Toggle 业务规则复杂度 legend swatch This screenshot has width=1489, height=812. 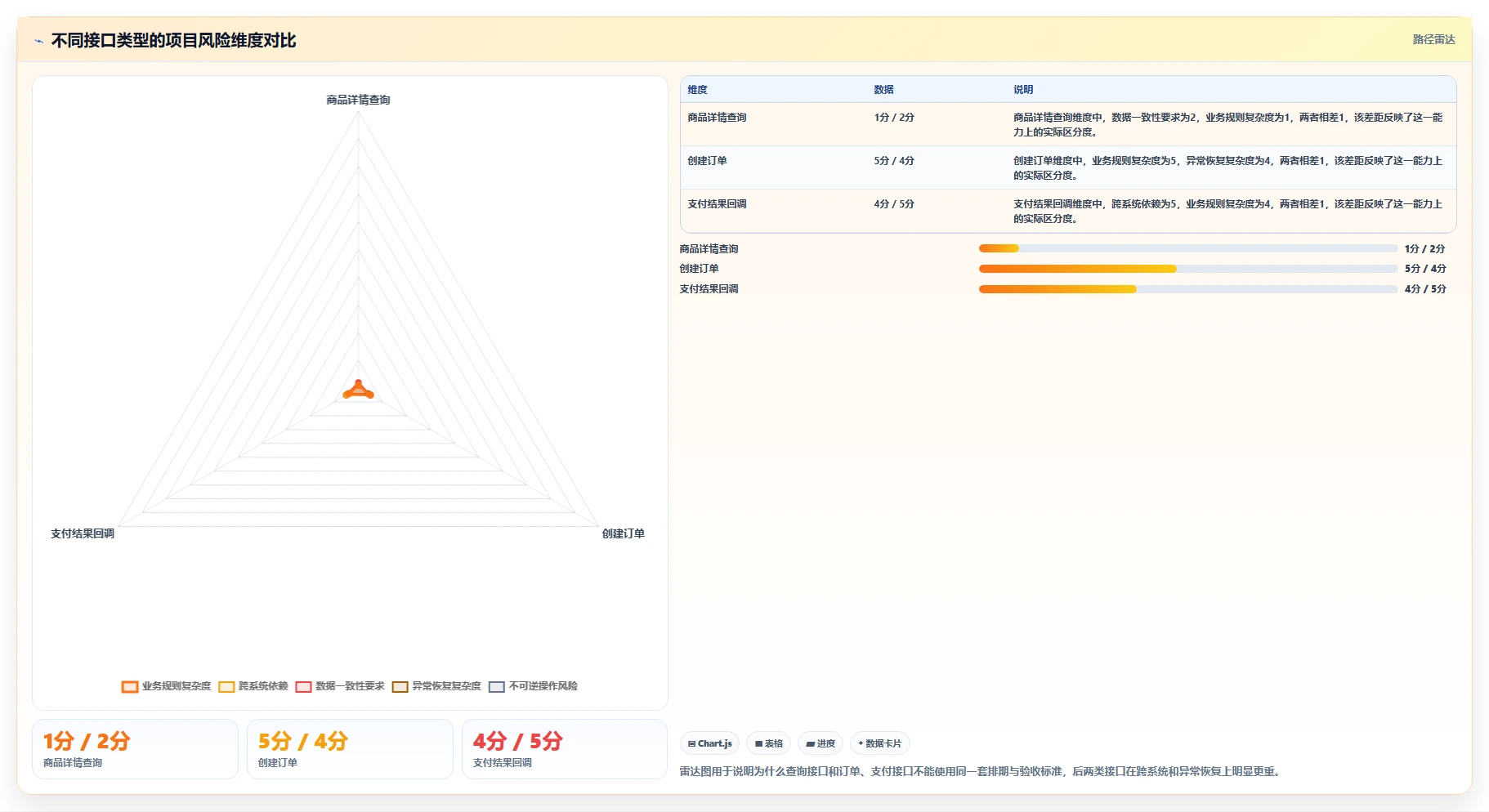(130, 687)
